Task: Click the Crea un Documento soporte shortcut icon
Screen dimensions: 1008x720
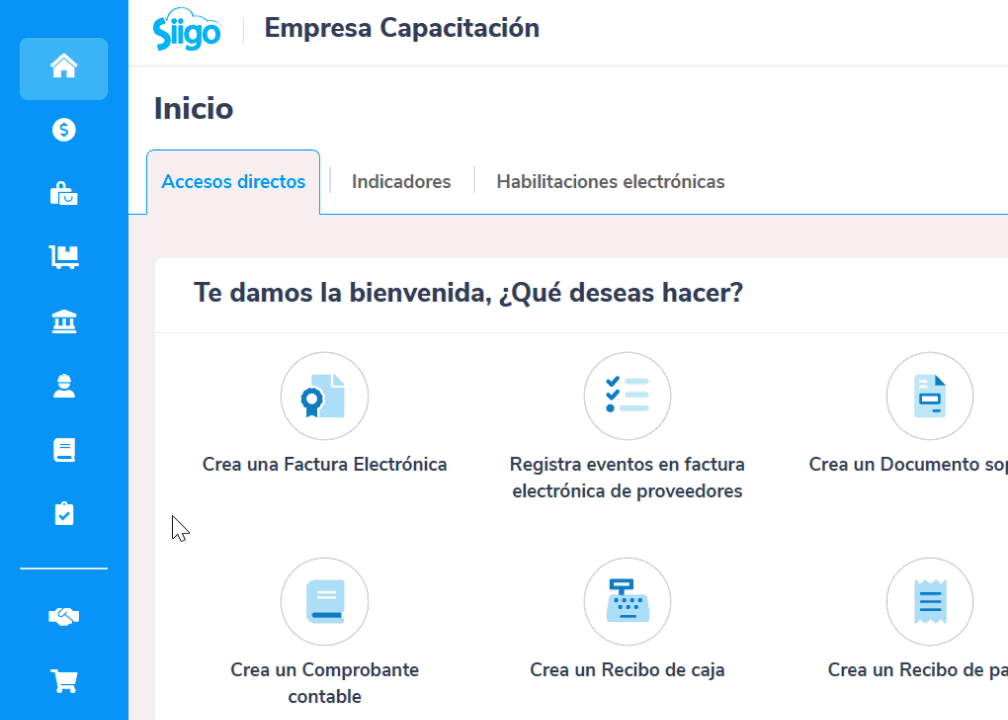Action: pos(929,397)
